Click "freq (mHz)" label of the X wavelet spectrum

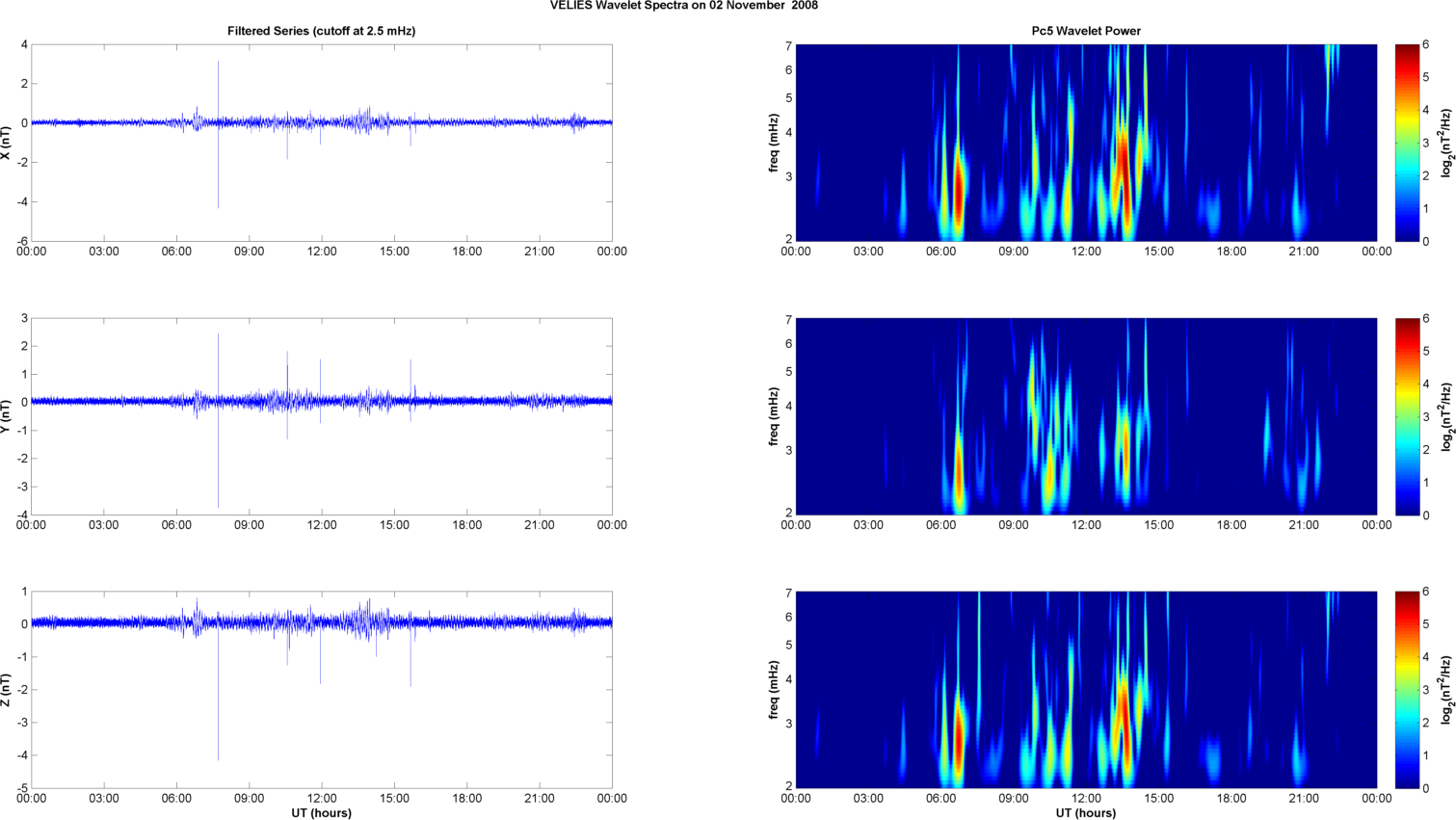click(773, 143)
